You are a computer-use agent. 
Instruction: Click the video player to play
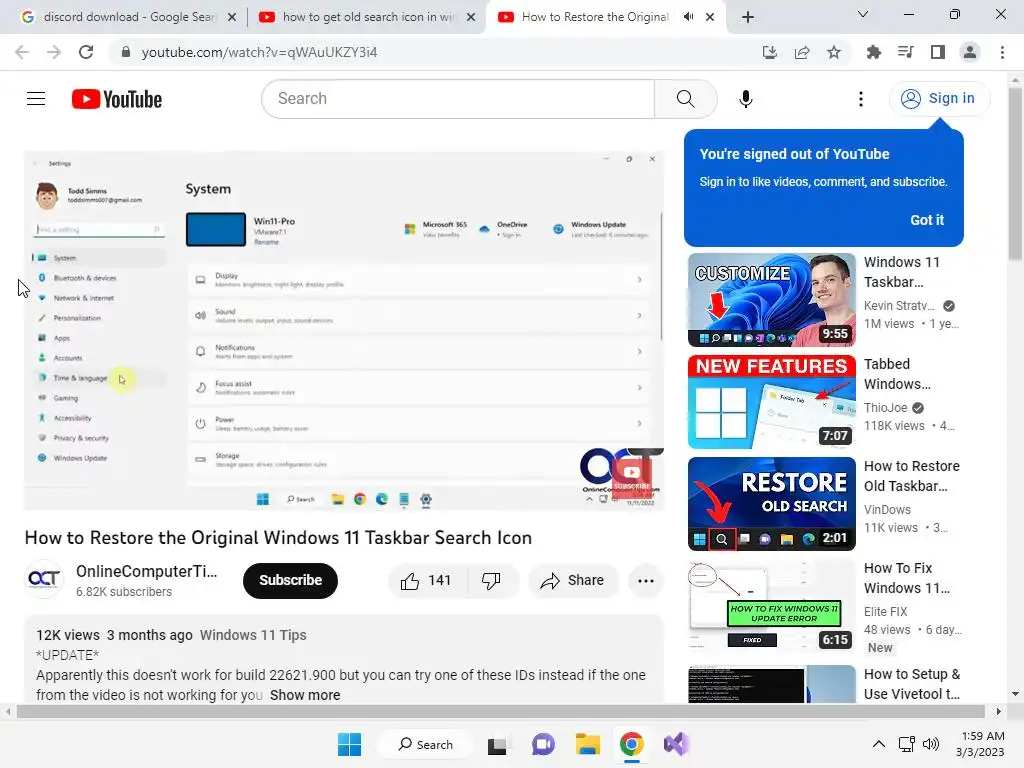[x=344, y=330]
